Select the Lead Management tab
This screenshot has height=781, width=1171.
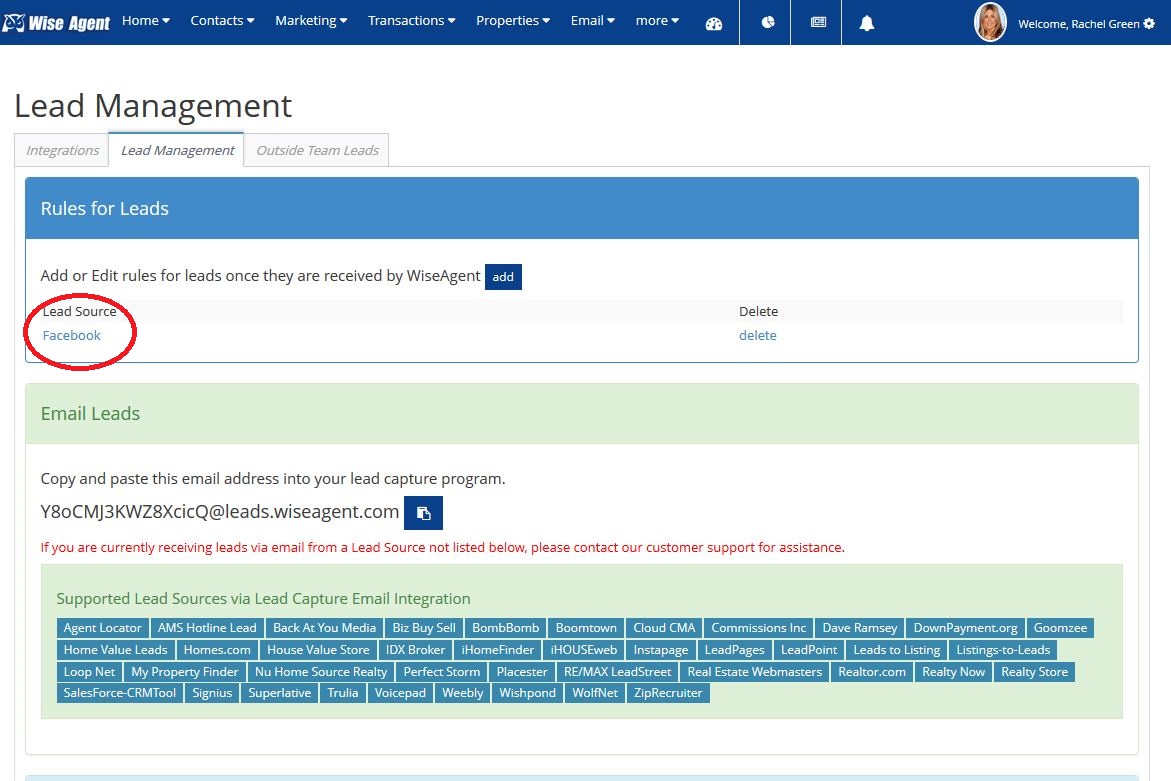point(177,150)
